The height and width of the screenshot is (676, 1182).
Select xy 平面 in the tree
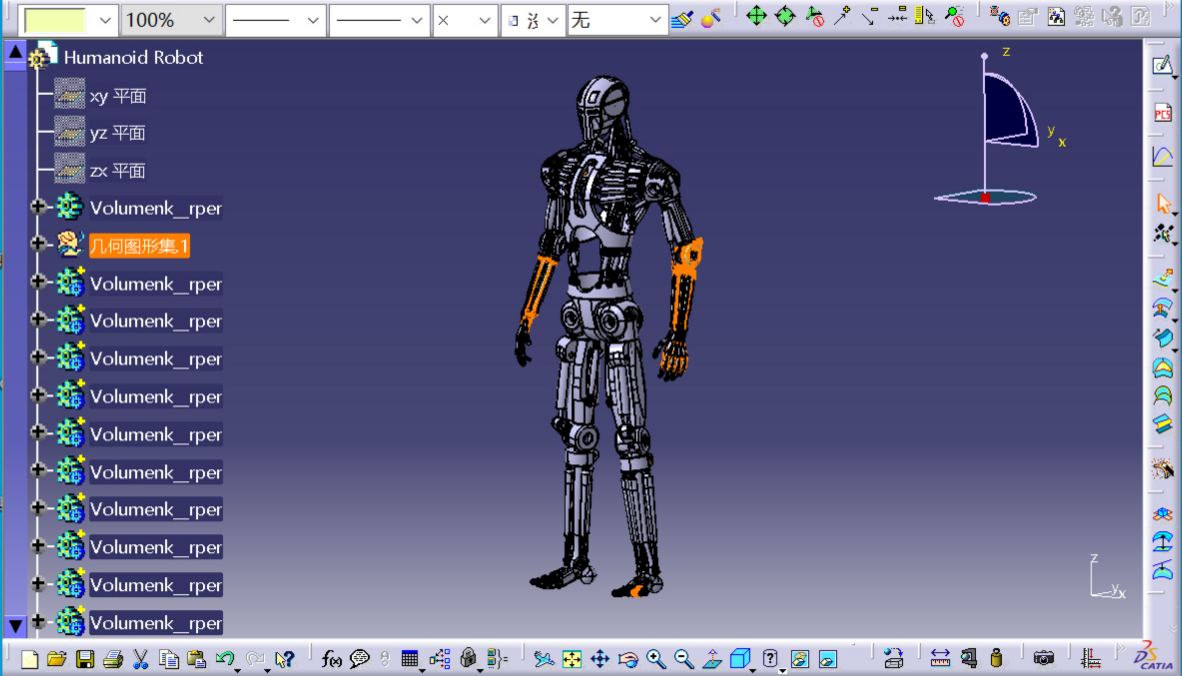118,96
